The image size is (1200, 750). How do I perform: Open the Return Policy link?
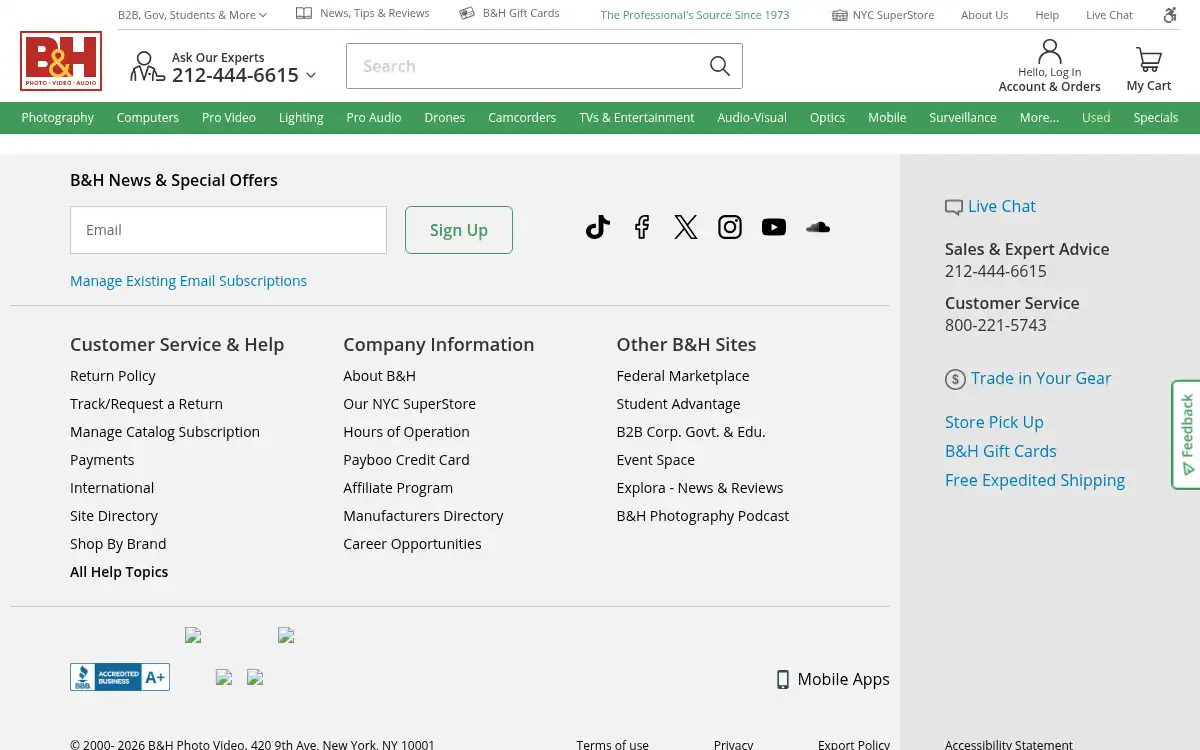(113, 376)
